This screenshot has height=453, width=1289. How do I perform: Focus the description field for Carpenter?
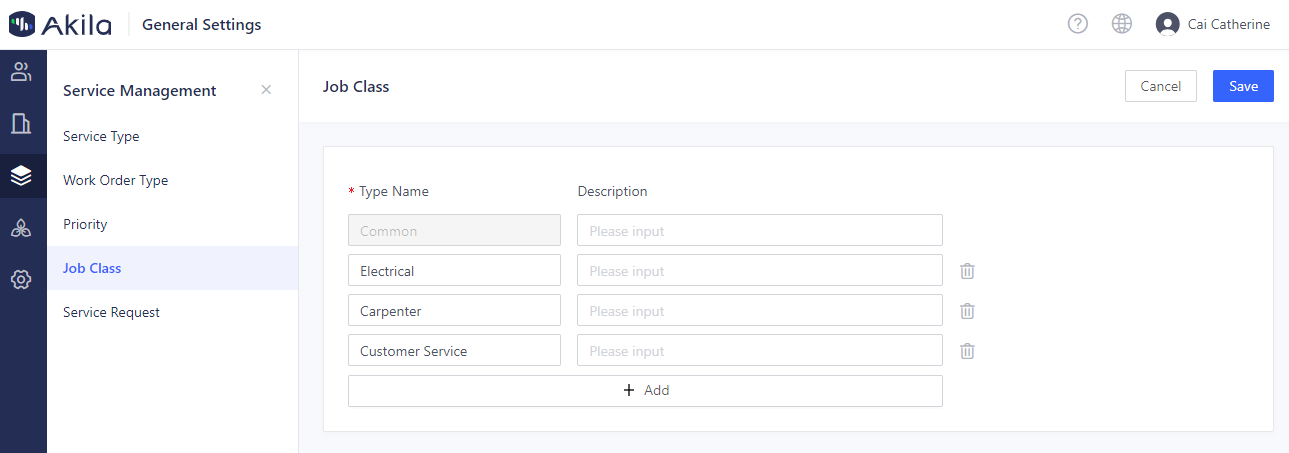coord(760,310)
